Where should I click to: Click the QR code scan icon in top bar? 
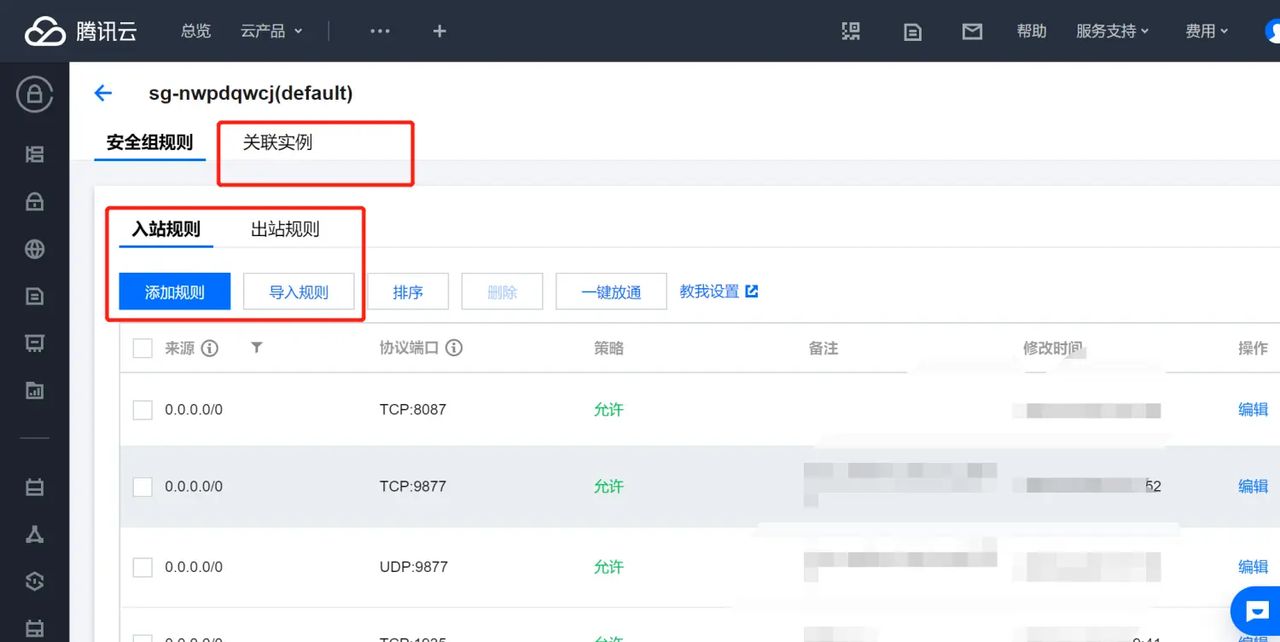851,31
